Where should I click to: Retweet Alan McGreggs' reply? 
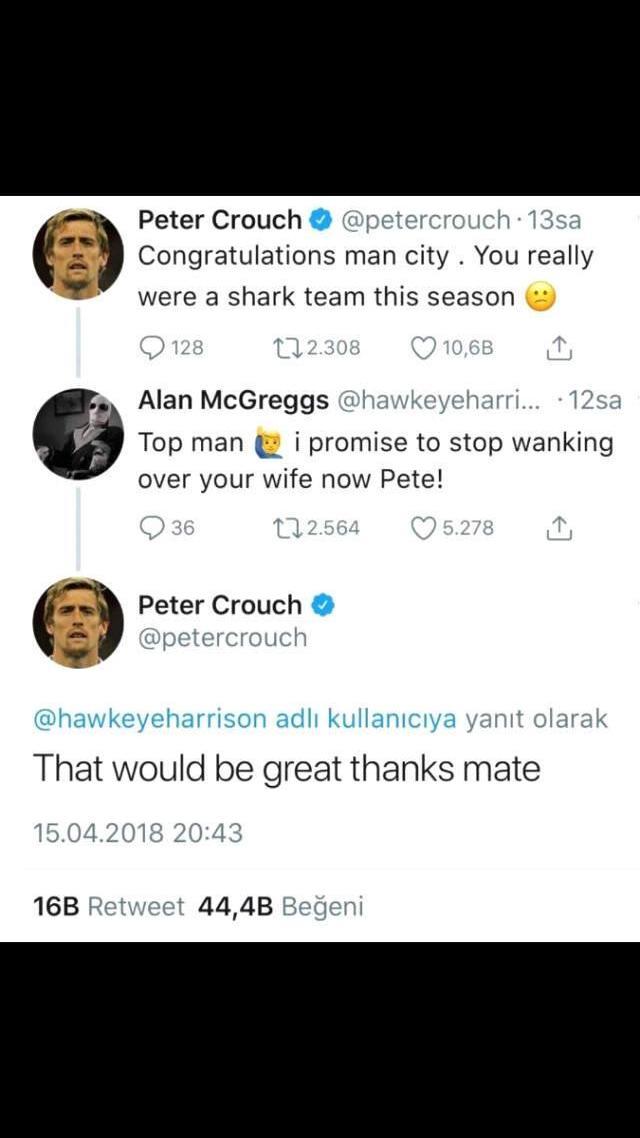pyautogui.click(x=286, y=528)
